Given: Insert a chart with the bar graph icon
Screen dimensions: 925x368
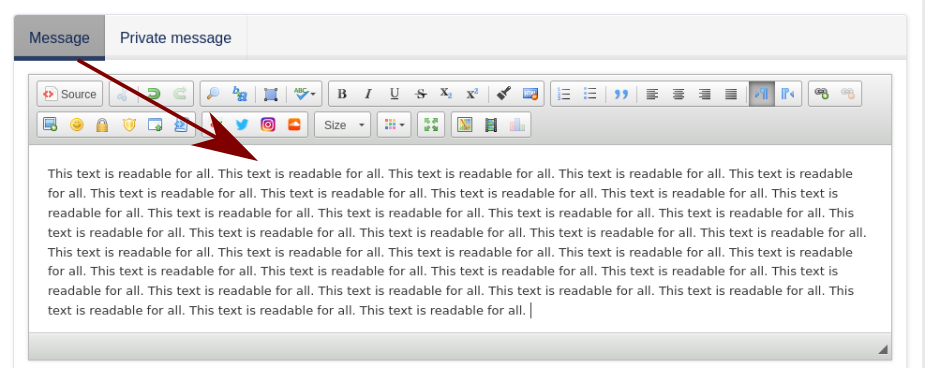Looking at the screenshot, I should [x=517, y=124].
